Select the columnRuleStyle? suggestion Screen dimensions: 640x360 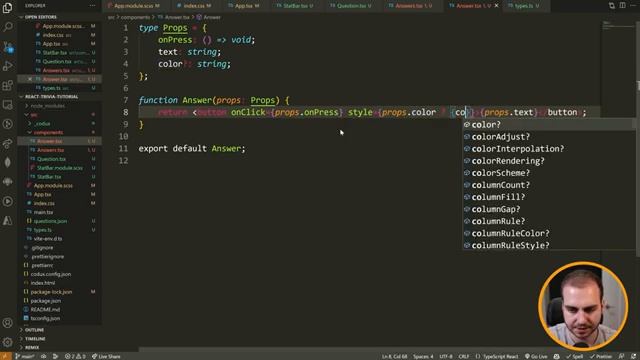click(x=549, y=245)
